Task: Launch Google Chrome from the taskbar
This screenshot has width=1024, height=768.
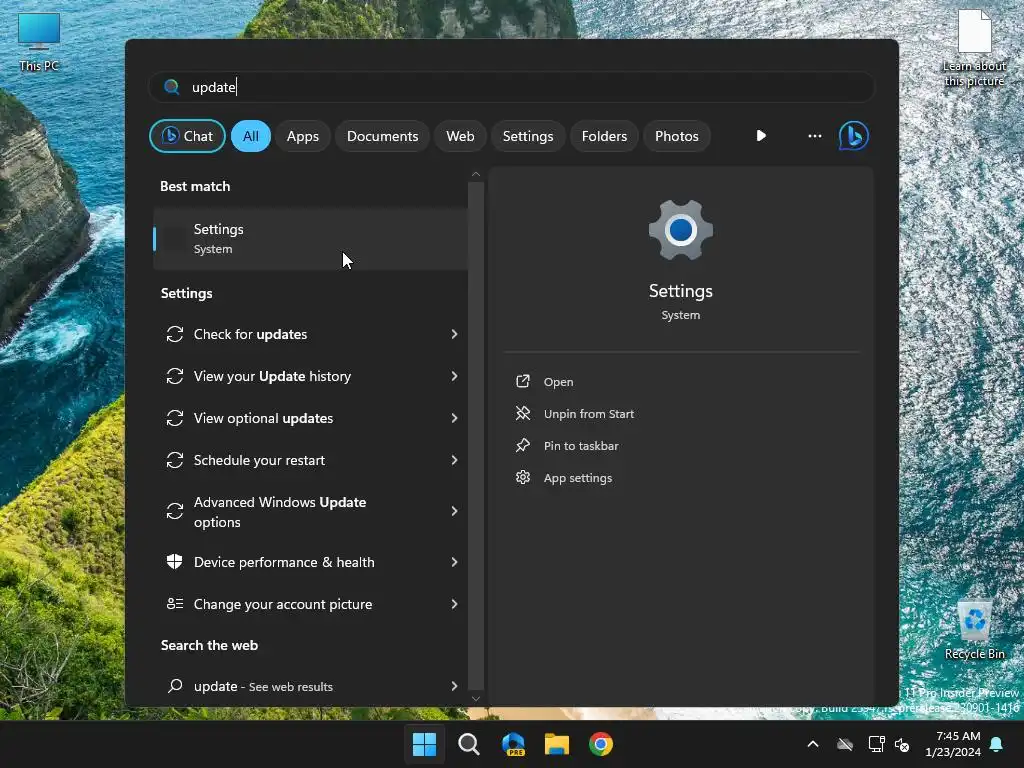Action: coord(601,744)
